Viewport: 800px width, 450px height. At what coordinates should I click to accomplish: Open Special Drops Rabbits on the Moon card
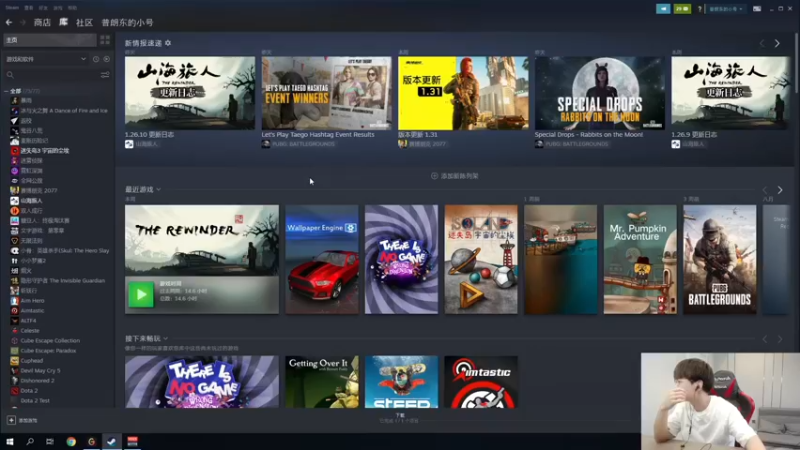(599, 93)
